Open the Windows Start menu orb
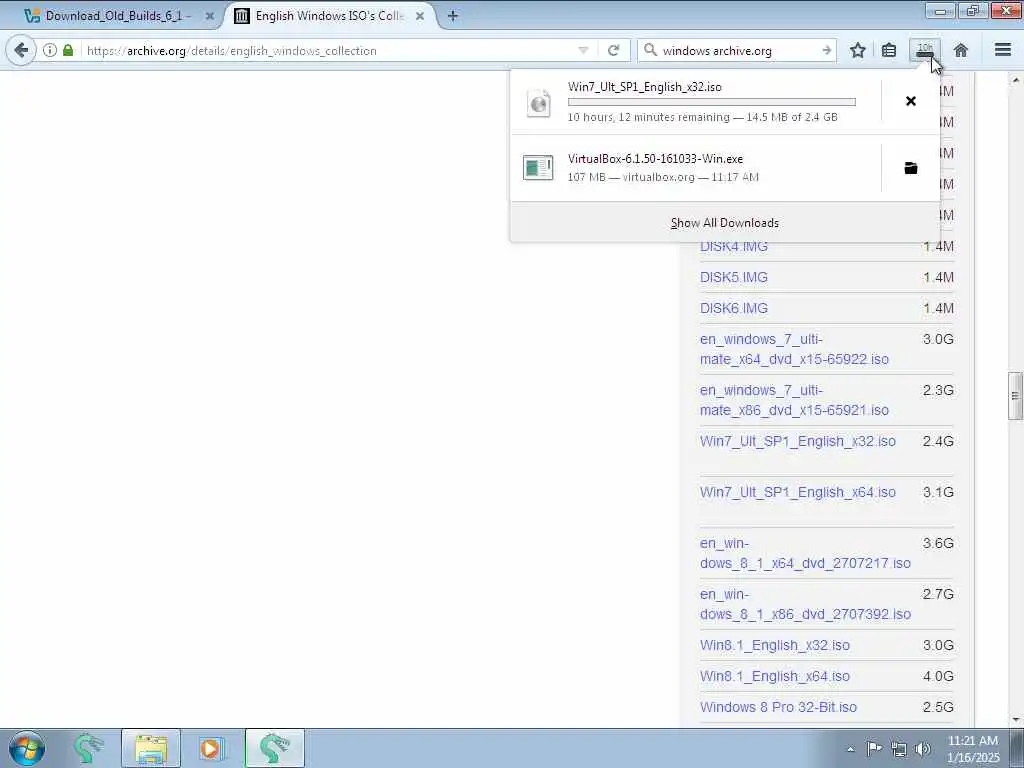This screenshot has width=1024, height=768. pyautogui.click(x=27, y=748)
